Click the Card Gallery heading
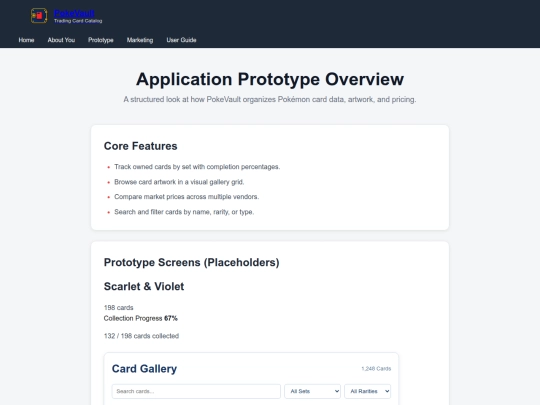This screenshot has height=405, width=540. [144, 369]
